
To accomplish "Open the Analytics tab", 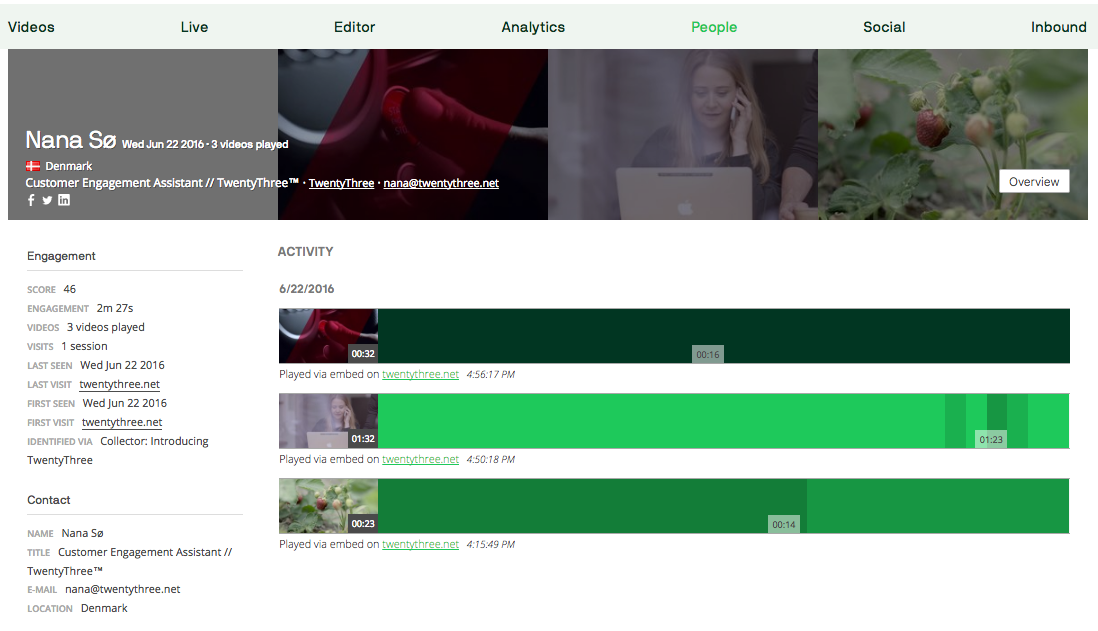I will tap(533, 27).
